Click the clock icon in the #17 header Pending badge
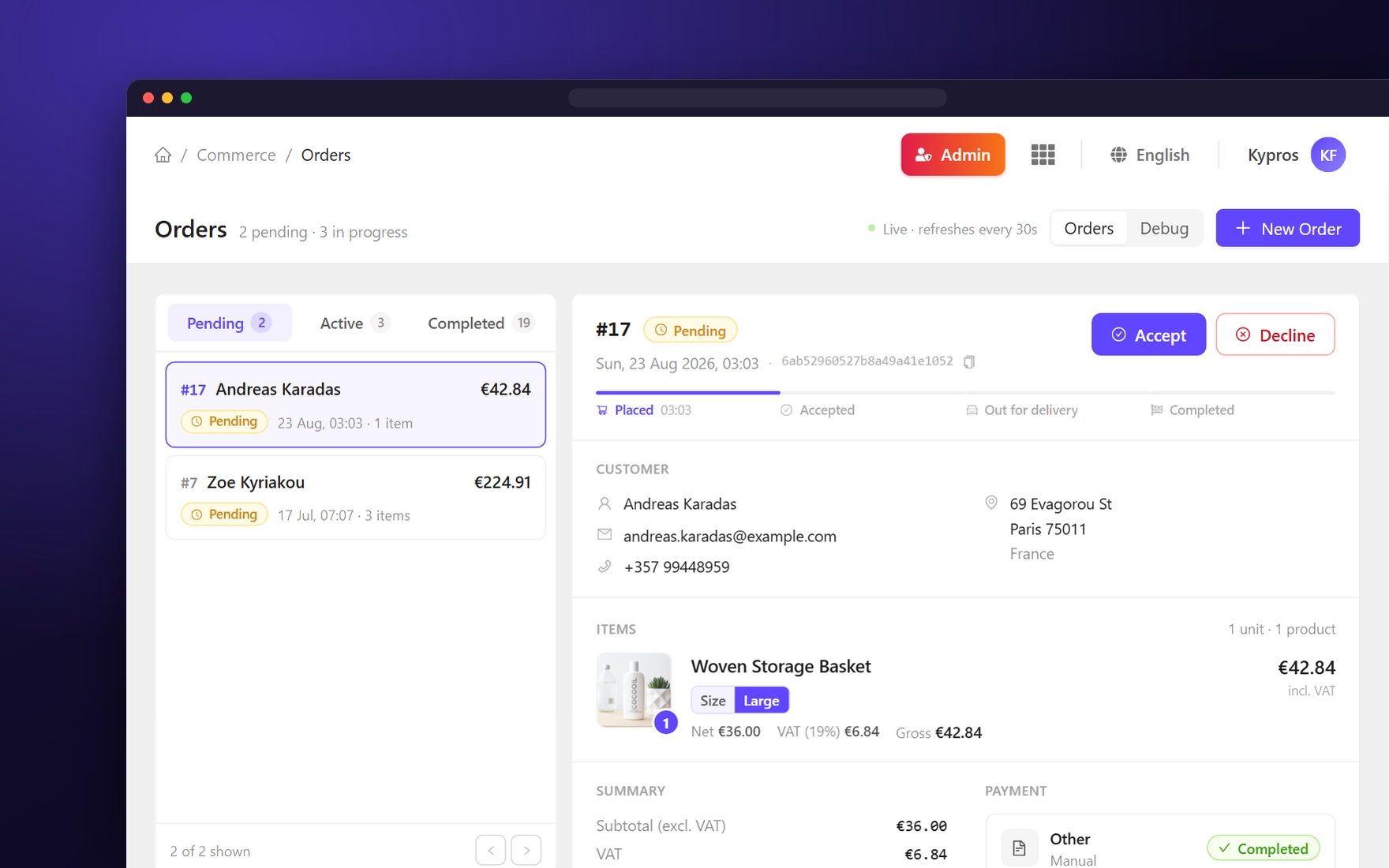Viewport: 1389px width, 868px height. point(661,330)
